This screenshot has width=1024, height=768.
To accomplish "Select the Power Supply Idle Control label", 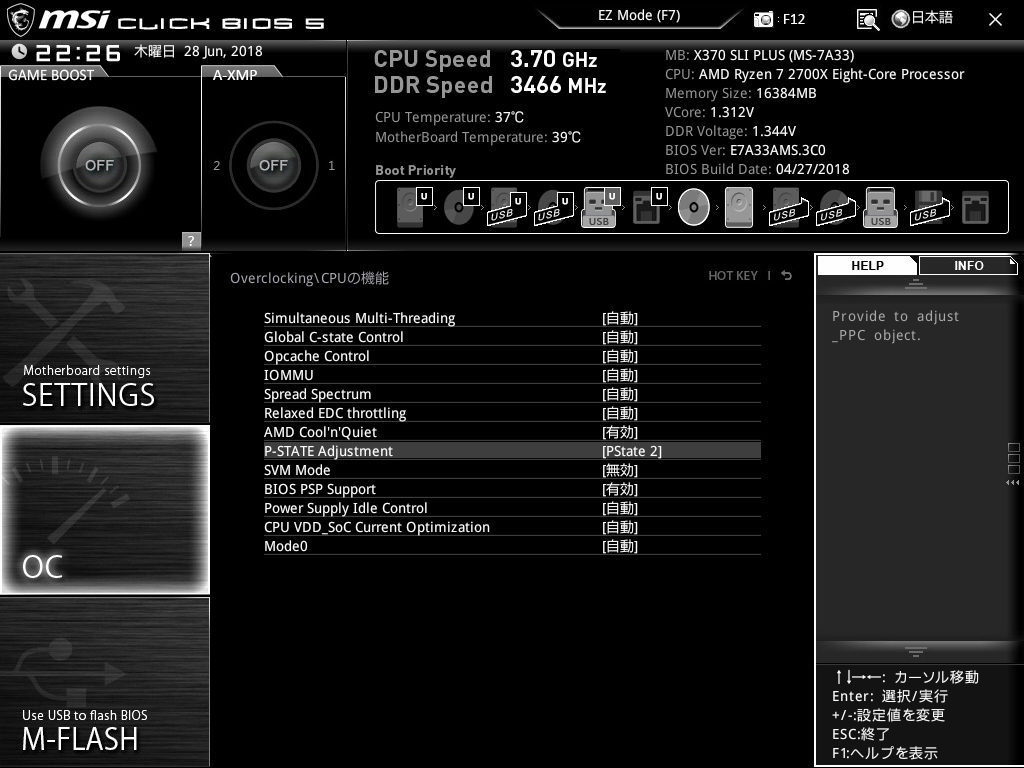I will click(x=345, y=507).
